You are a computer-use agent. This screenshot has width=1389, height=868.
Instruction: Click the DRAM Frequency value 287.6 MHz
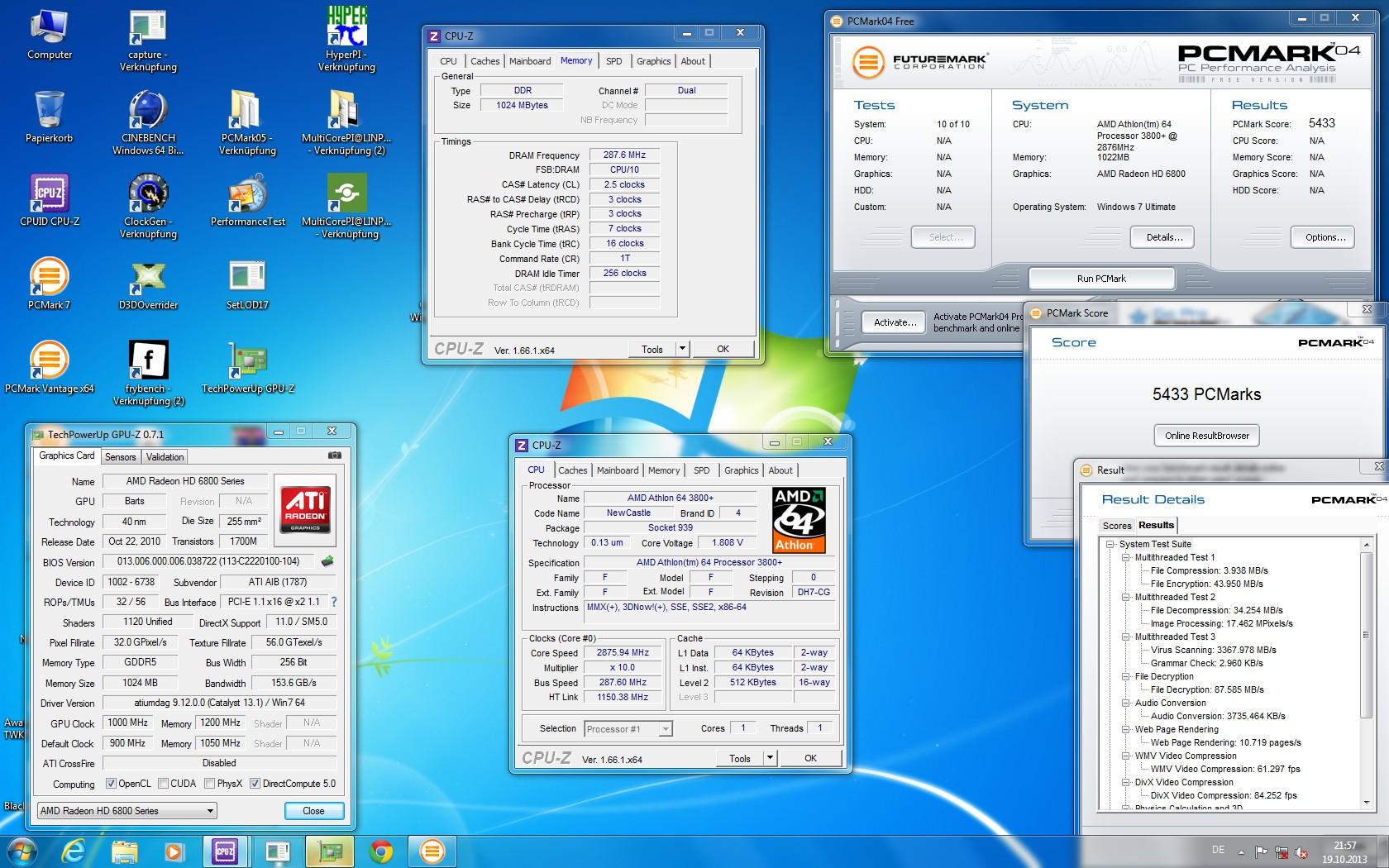click(x=624, y=155)
